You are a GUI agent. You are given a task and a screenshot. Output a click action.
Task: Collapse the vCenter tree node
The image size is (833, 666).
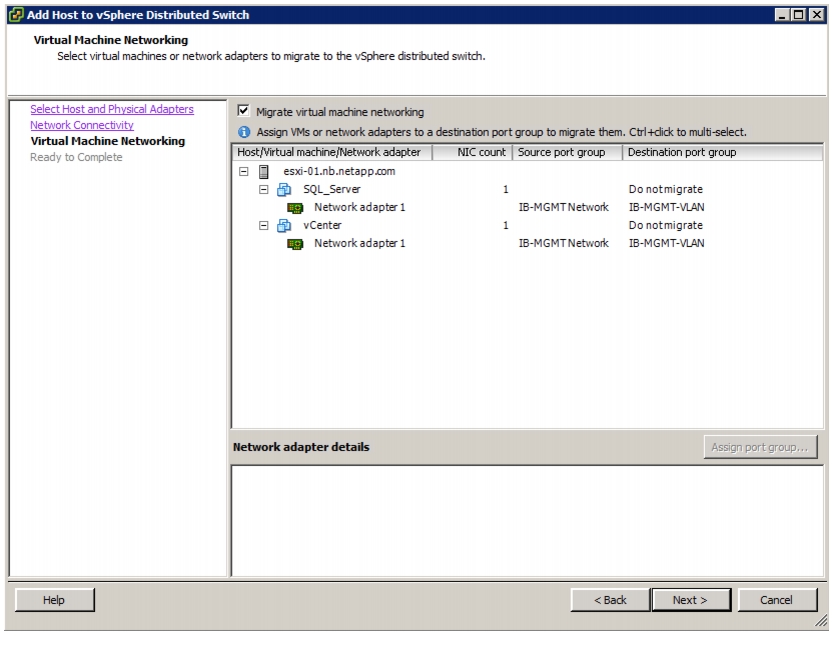264,226
